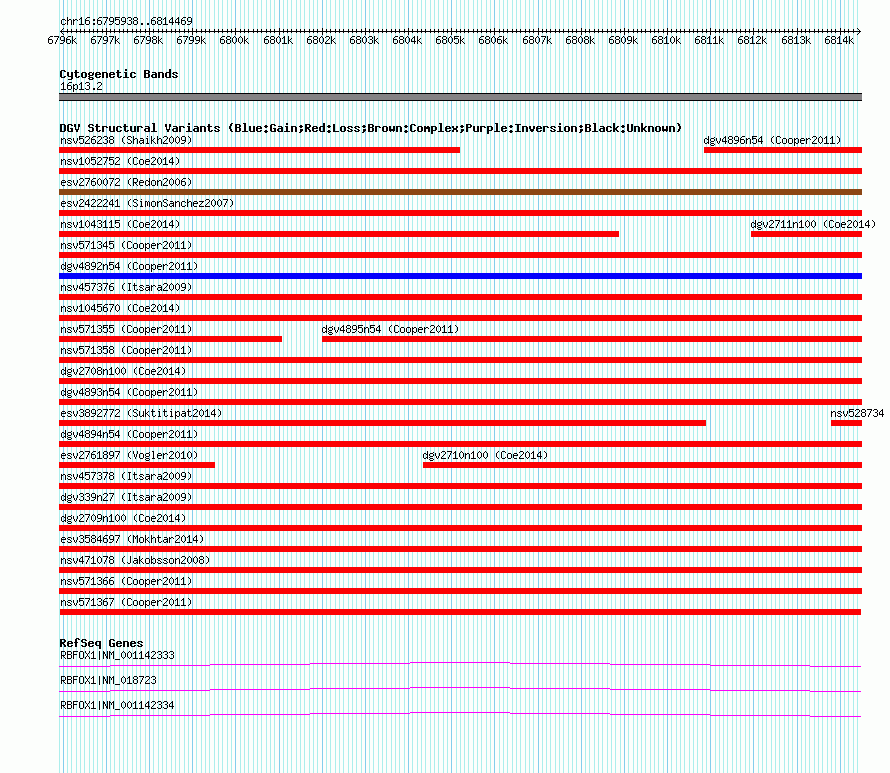The width and height of the screenshot is (890, 773).
Task: Select nsv571358 (Cooper2011) variant label
Action: [126, 350]
